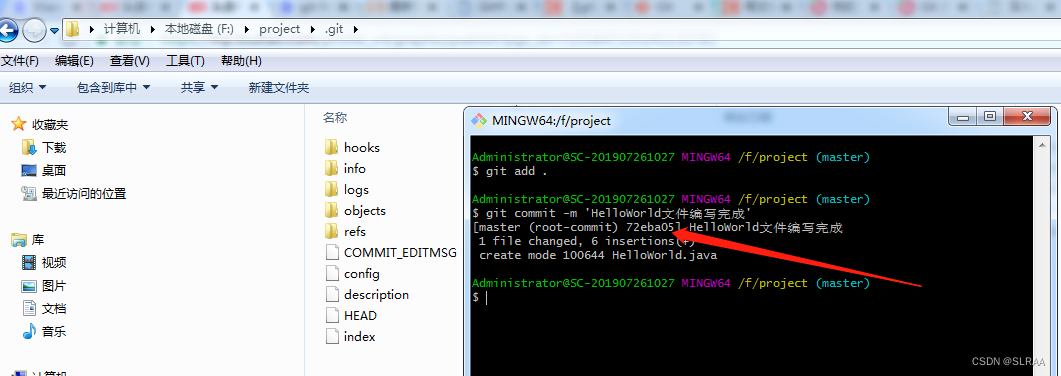Click the objects folder icon

pyautogui.click(x=332, y=210)
